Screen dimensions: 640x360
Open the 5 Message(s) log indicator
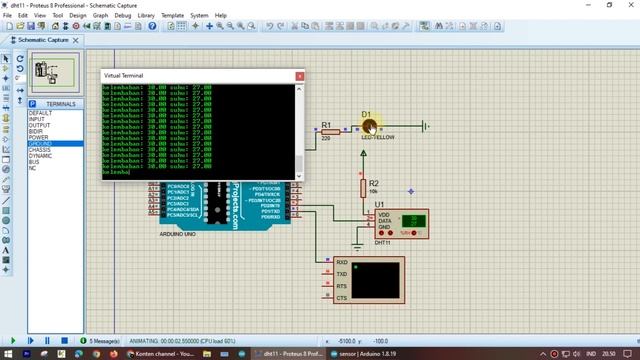(x=100, y=341)
